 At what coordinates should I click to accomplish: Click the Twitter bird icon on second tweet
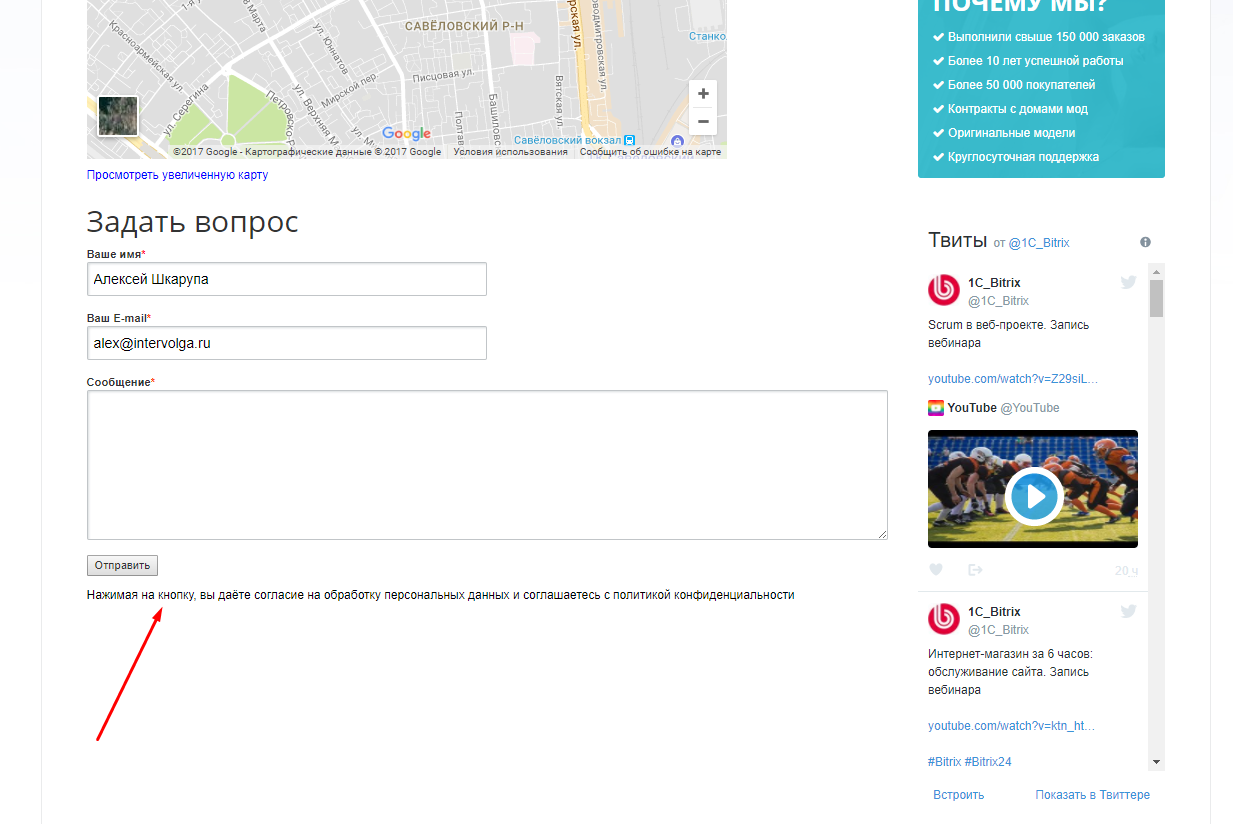point(1128,612)
